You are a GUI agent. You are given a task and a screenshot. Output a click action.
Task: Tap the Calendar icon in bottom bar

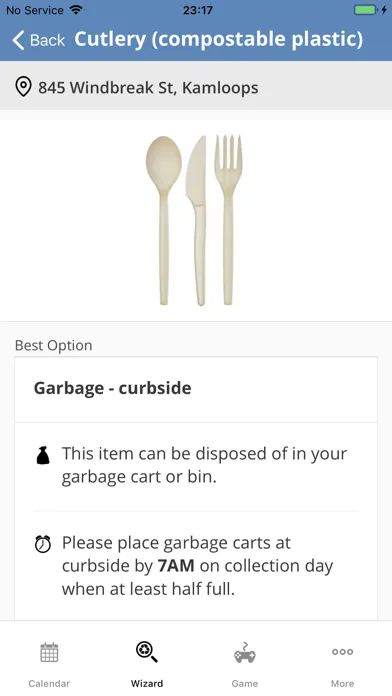pos(49,652)
